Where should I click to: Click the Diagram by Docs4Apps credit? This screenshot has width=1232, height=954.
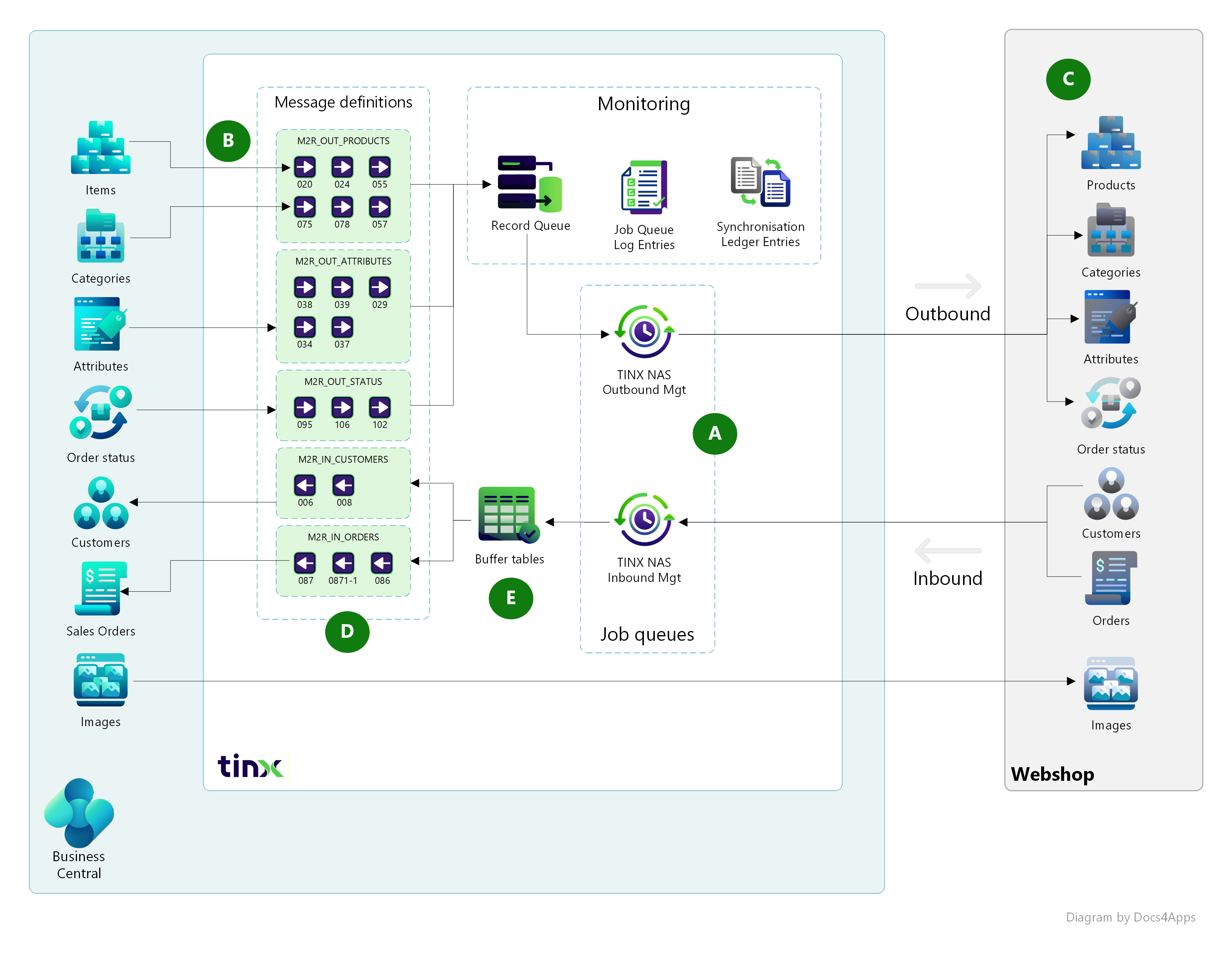point(1131,917)
